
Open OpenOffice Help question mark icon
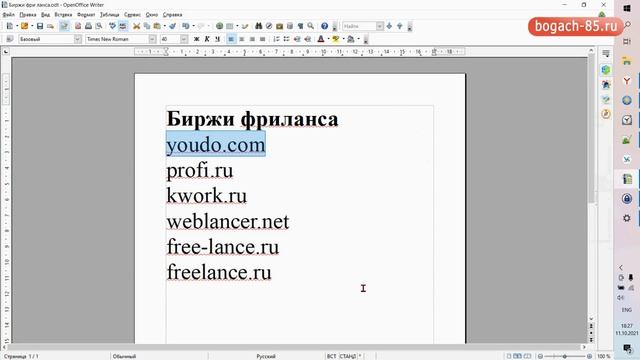pos(324,26)
